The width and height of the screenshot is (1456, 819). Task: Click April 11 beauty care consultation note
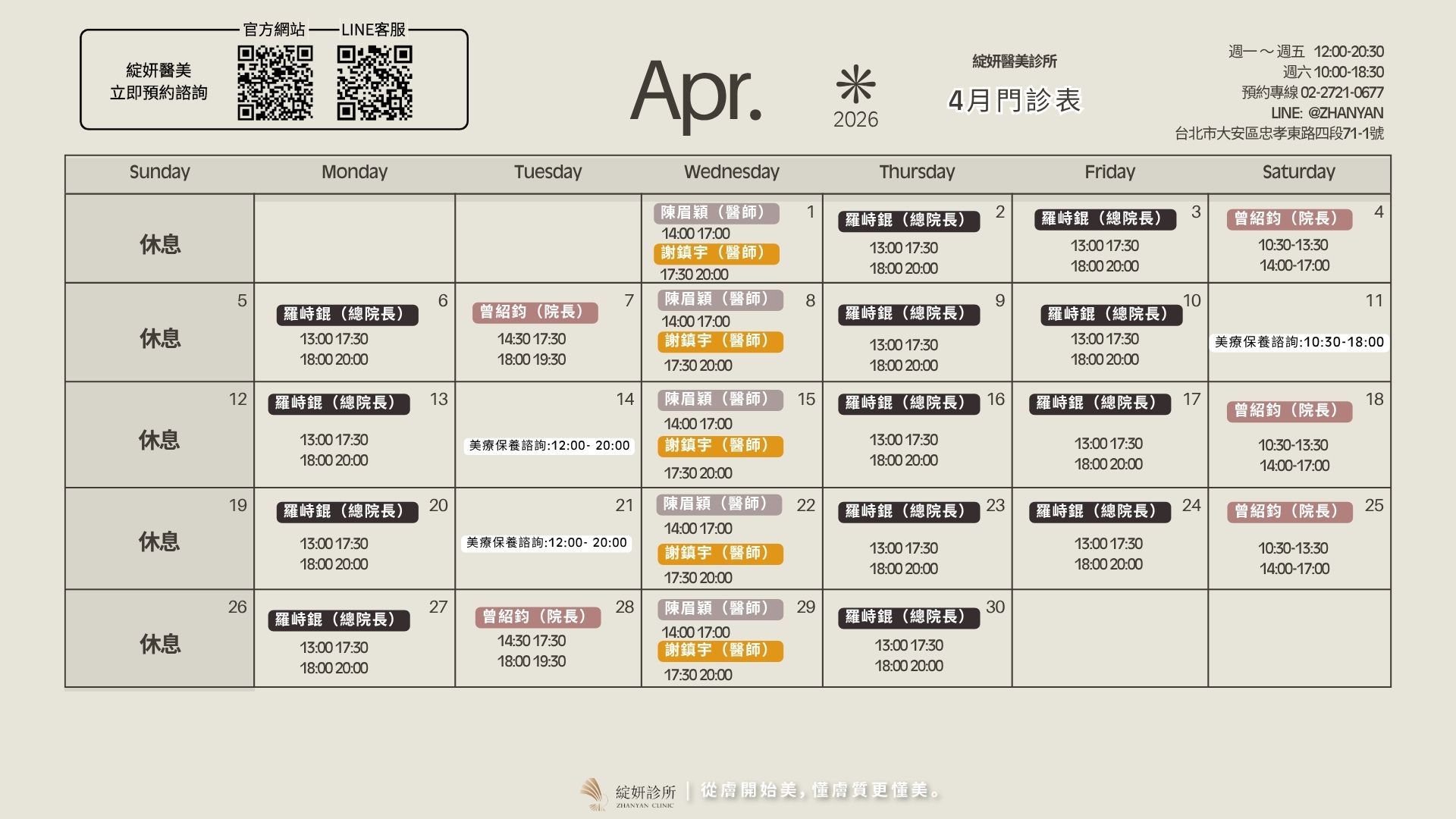(1299, 342)
